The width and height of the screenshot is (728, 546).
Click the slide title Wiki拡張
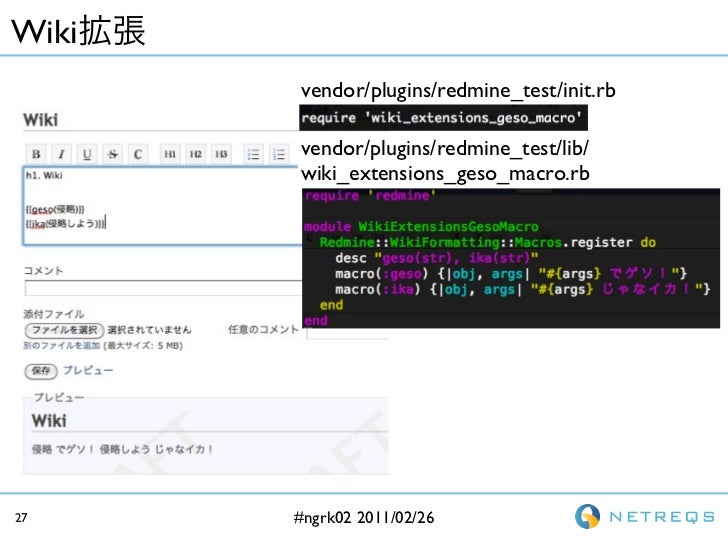[x=78, y=31]
